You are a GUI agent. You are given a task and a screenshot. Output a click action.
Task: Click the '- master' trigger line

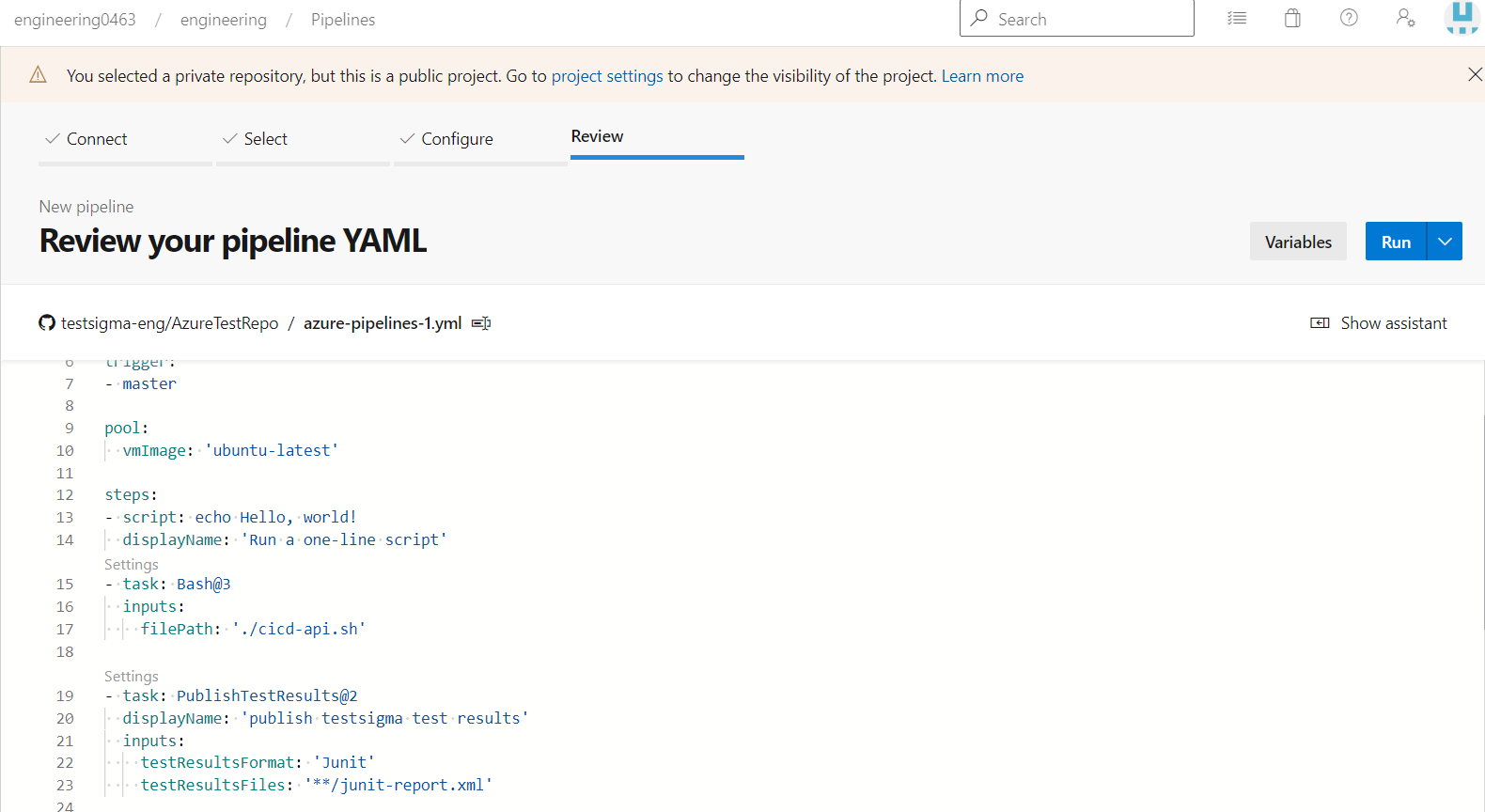pyautogui.click(x=141, y=383)
